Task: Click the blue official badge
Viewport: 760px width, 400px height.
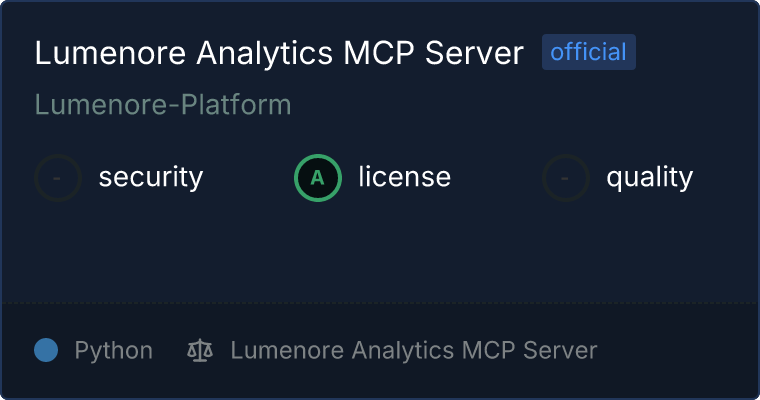Action: [588, 52]
